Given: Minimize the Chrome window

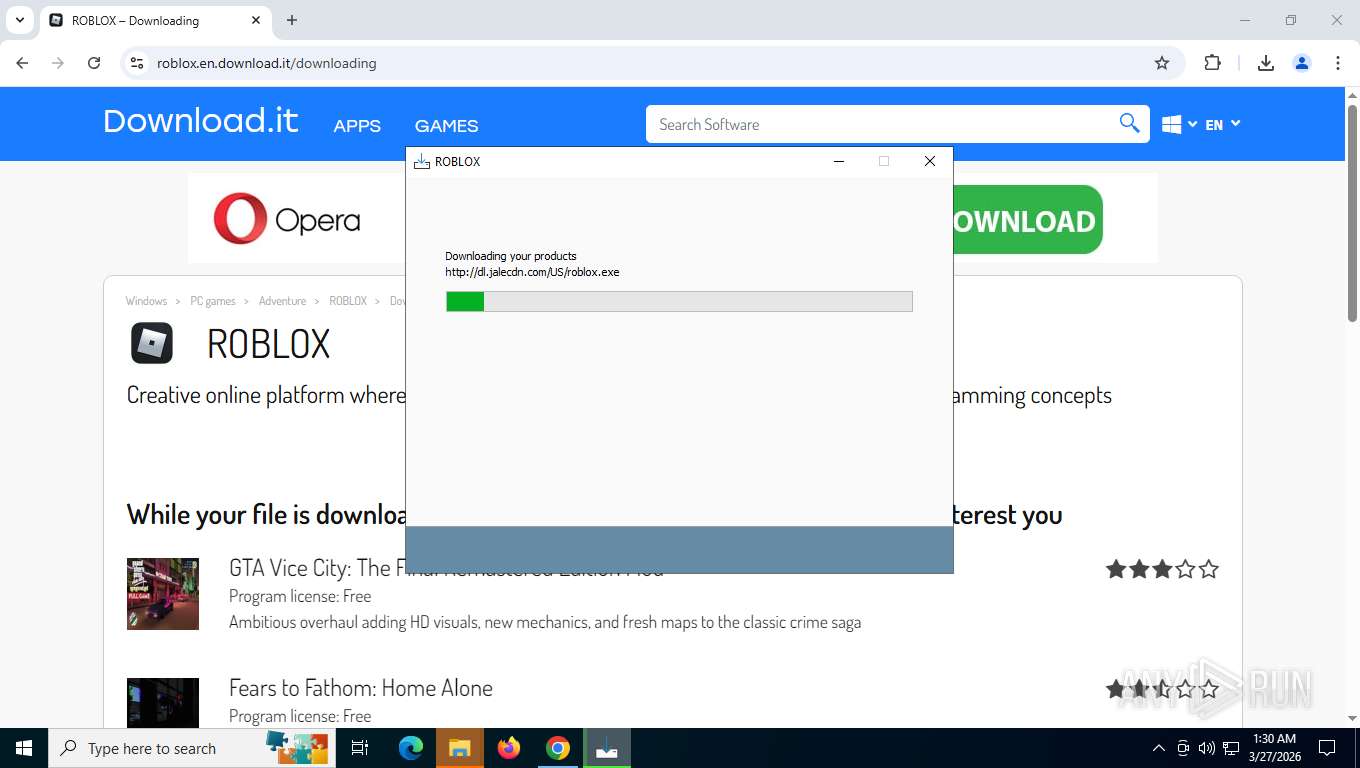Looking at the screenshot, I should 1245,20.
